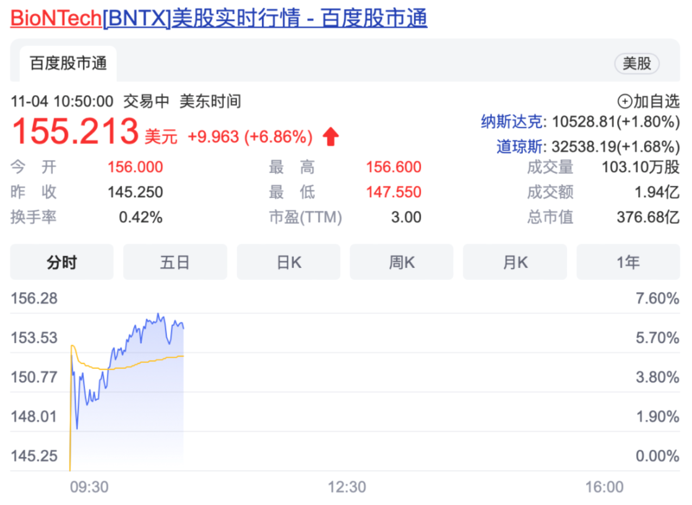This screenshot has height=505, width=692.
Task: Click the red up-arrow price indicator
Action: [x=331, y=136]
